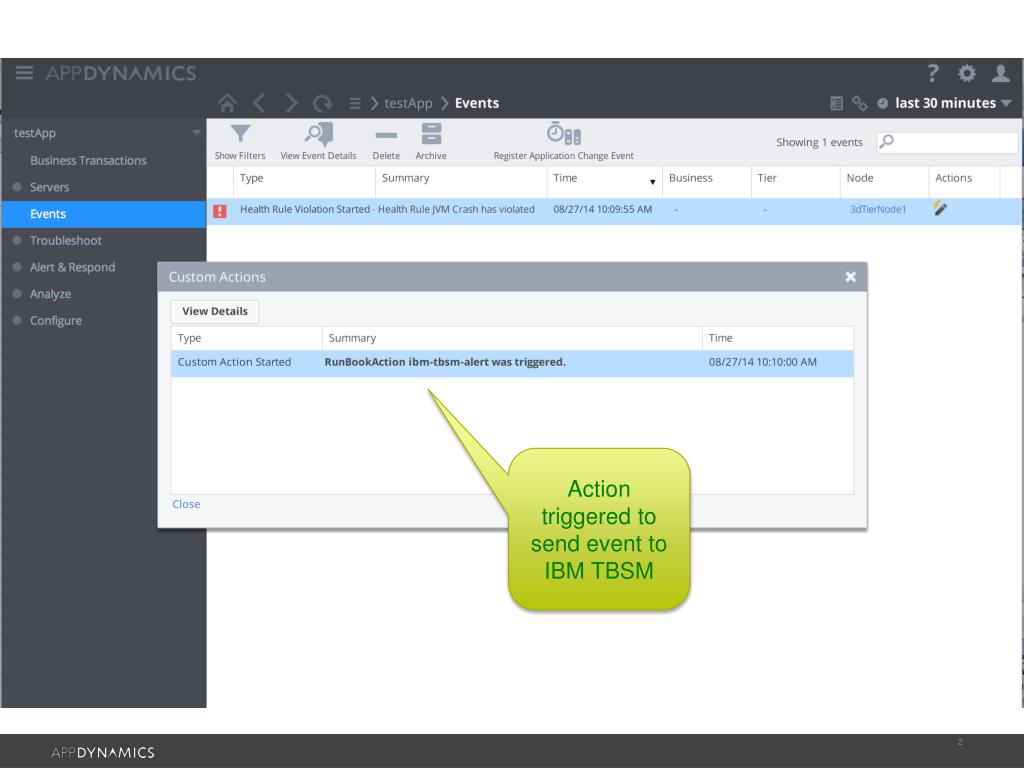Image resolution: width=1024 pixels, height=768 pixels.
Task: Refresh the page with the reload icon
Action: pyautogui.click(x=323, y=103)
